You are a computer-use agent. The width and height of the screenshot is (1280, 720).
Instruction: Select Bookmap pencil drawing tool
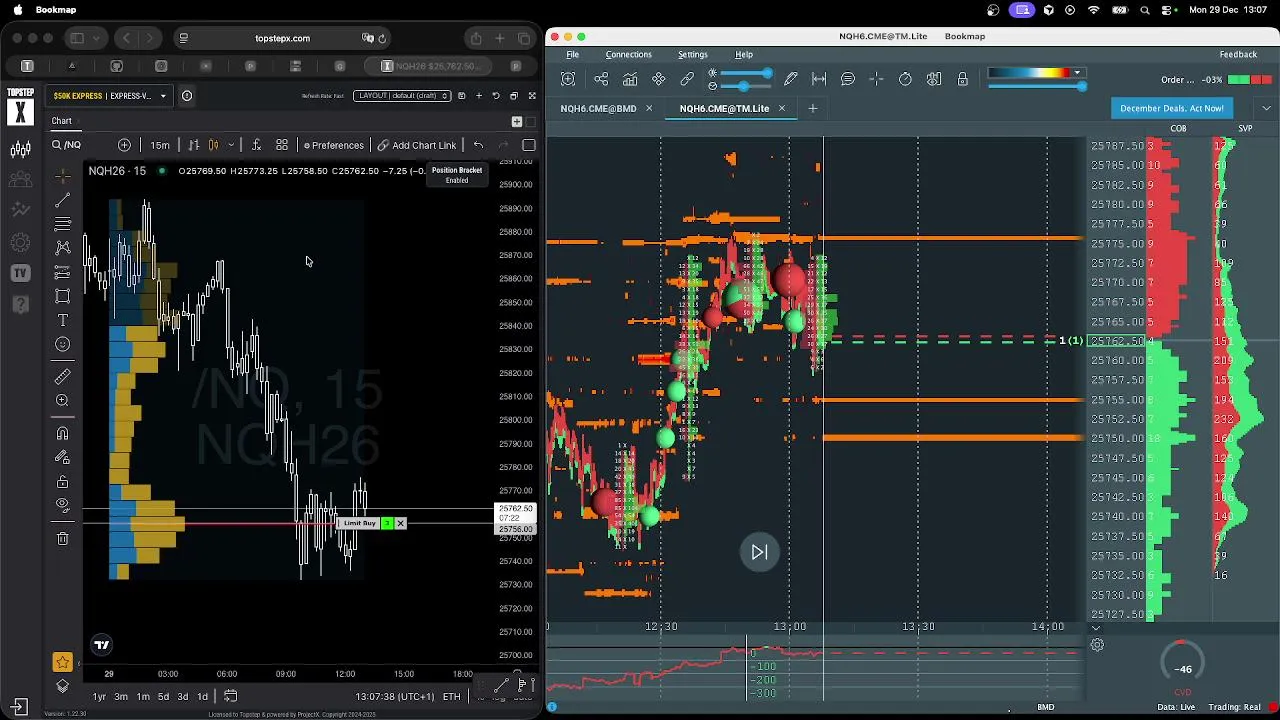791,79
